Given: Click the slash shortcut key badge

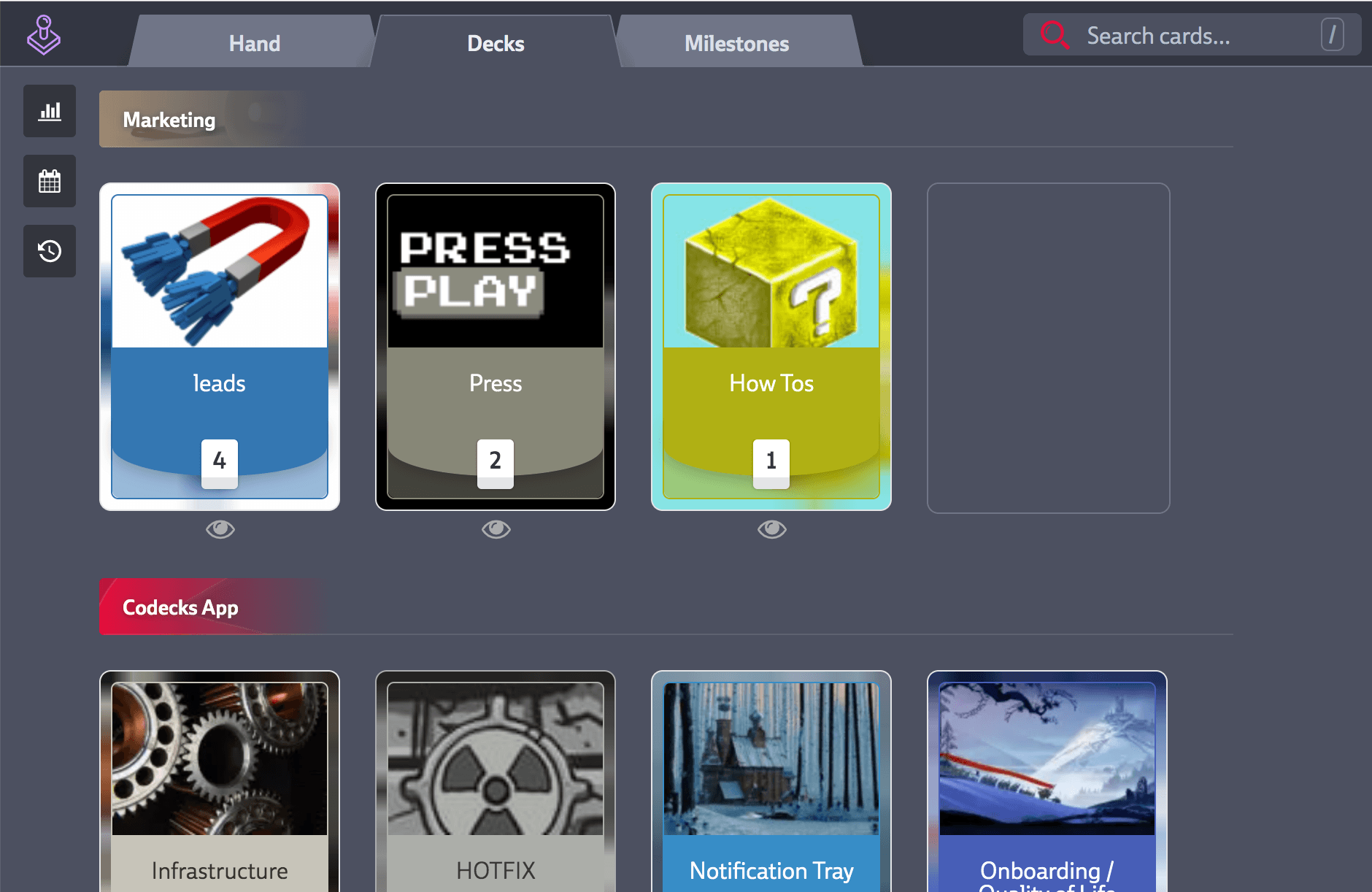Looking at the screenshot, I should click(x=1332, y=34).
